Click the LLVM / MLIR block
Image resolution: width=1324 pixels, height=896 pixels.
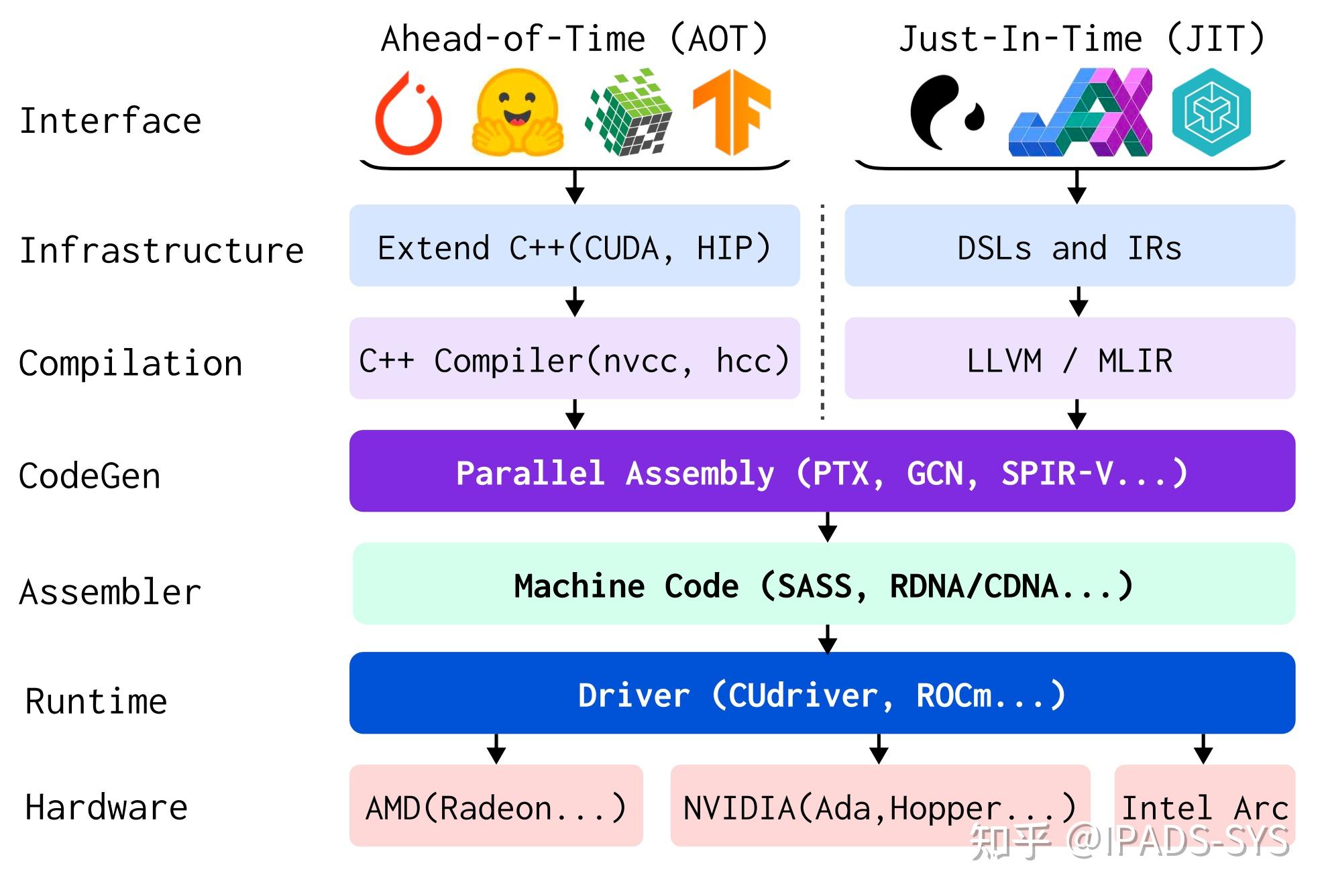pyautogui.click(x=1069, y=359)
